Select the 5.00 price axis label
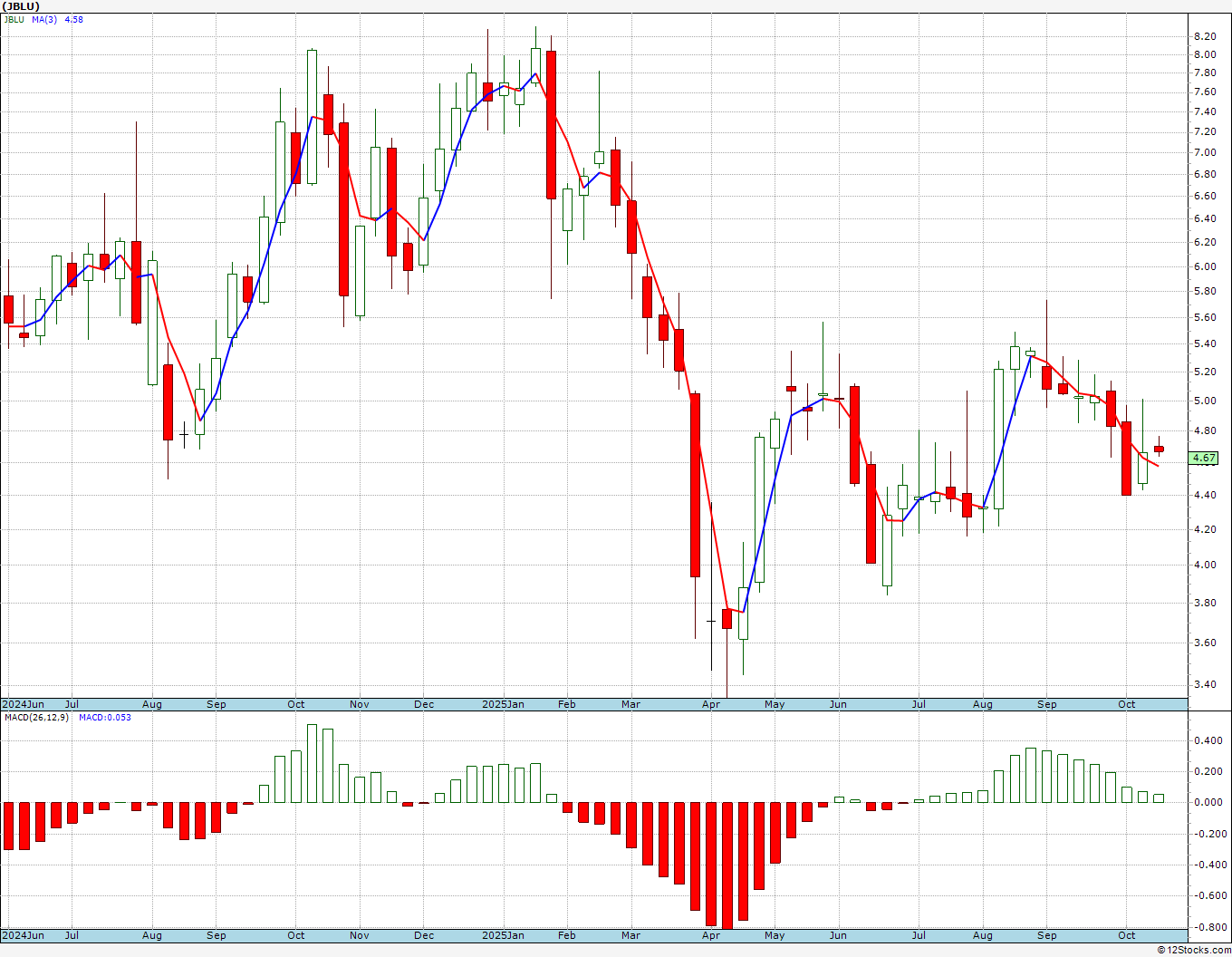 1205,401
